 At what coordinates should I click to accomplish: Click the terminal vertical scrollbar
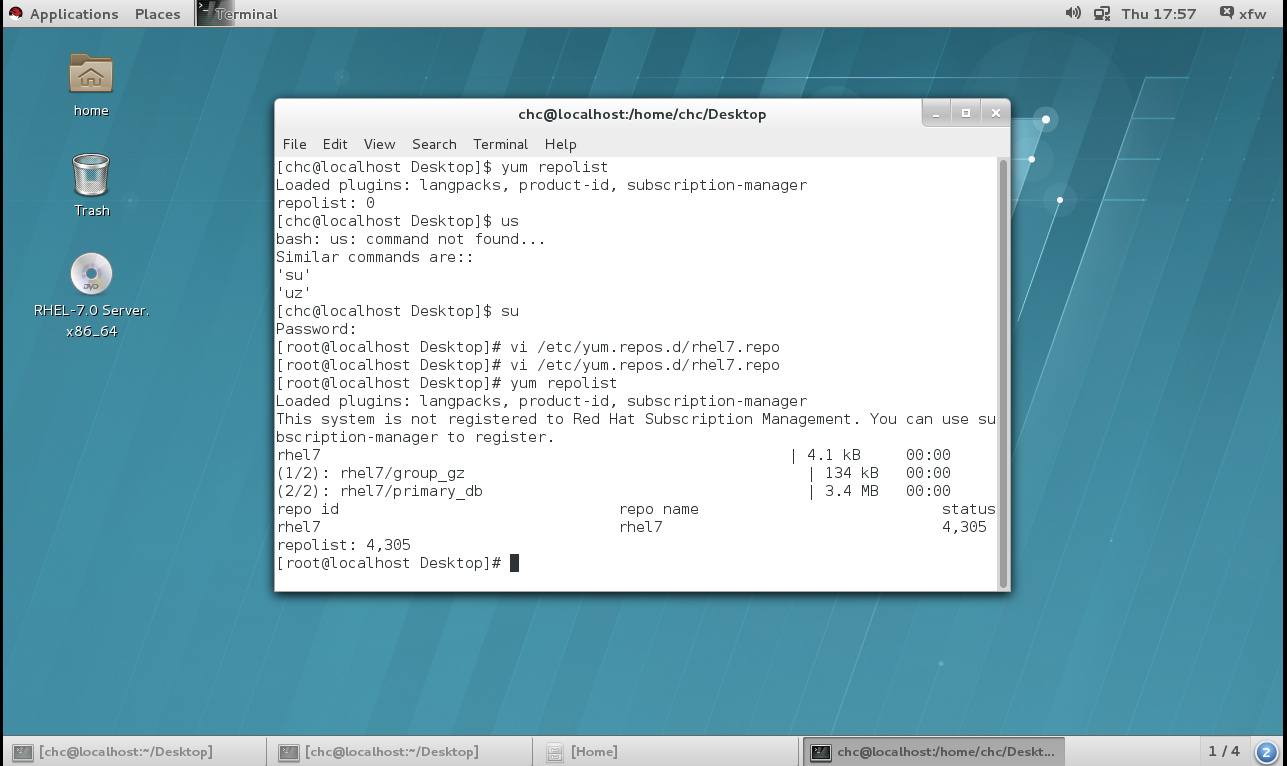[x=1003, y=373]
